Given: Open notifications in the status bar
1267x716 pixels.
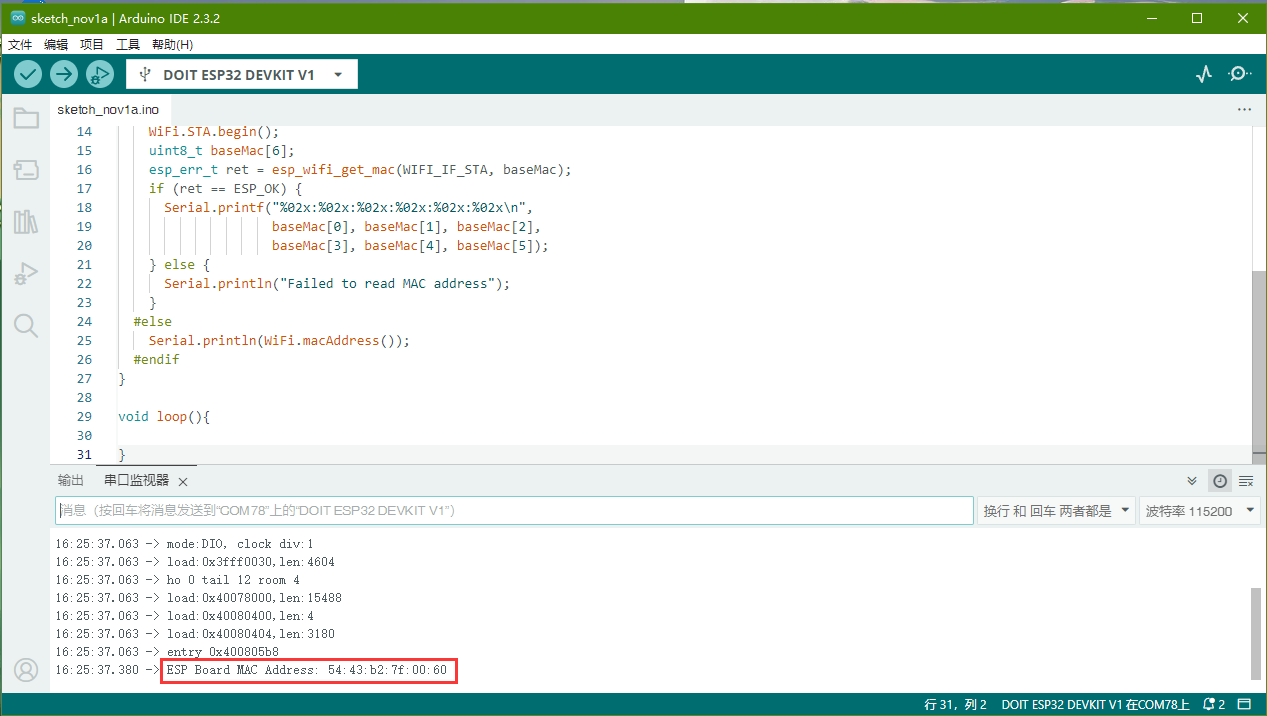Looking at the screenshot, I should coord(1214,705).
